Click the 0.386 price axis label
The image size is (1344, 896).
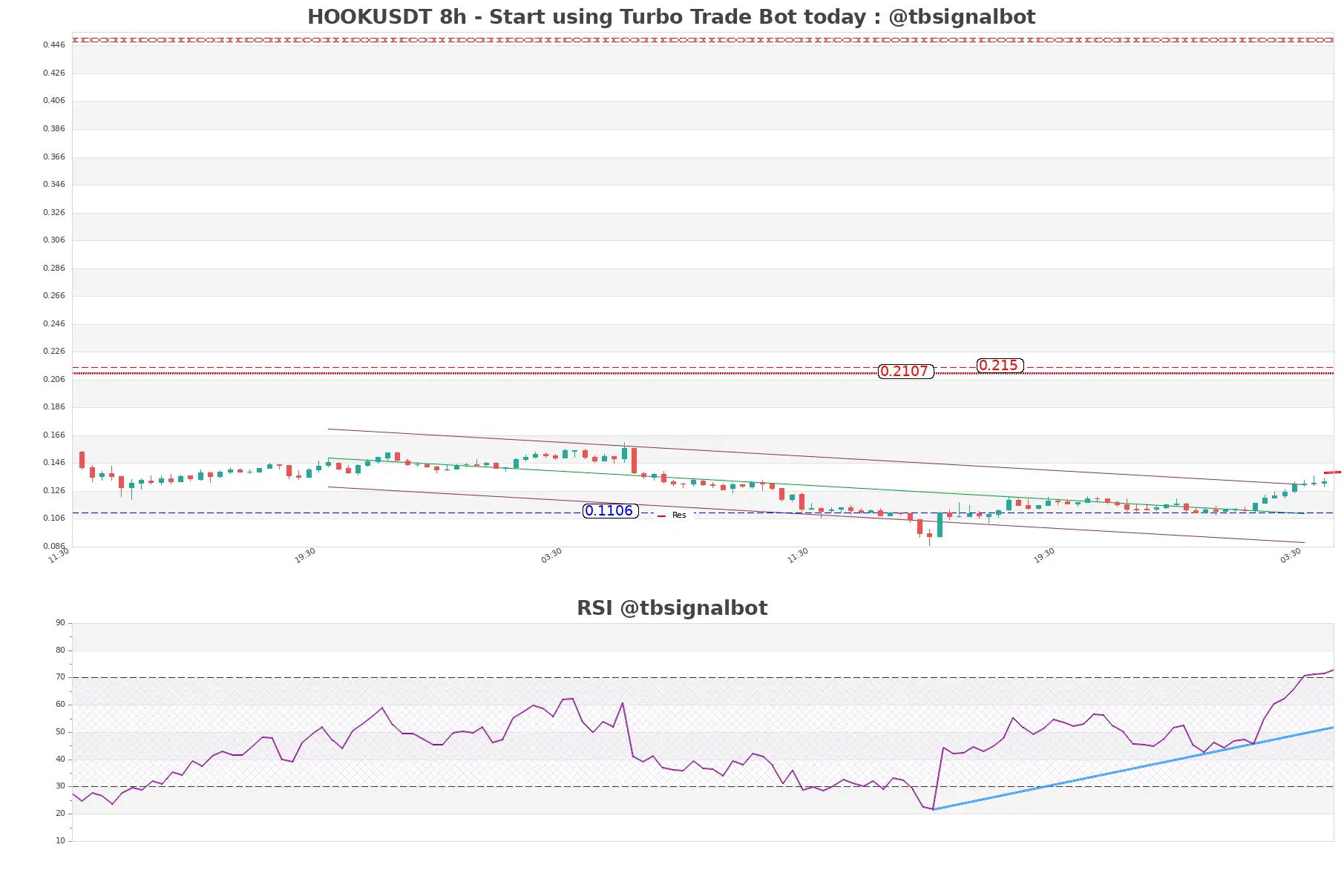click(x=53, y=128)
